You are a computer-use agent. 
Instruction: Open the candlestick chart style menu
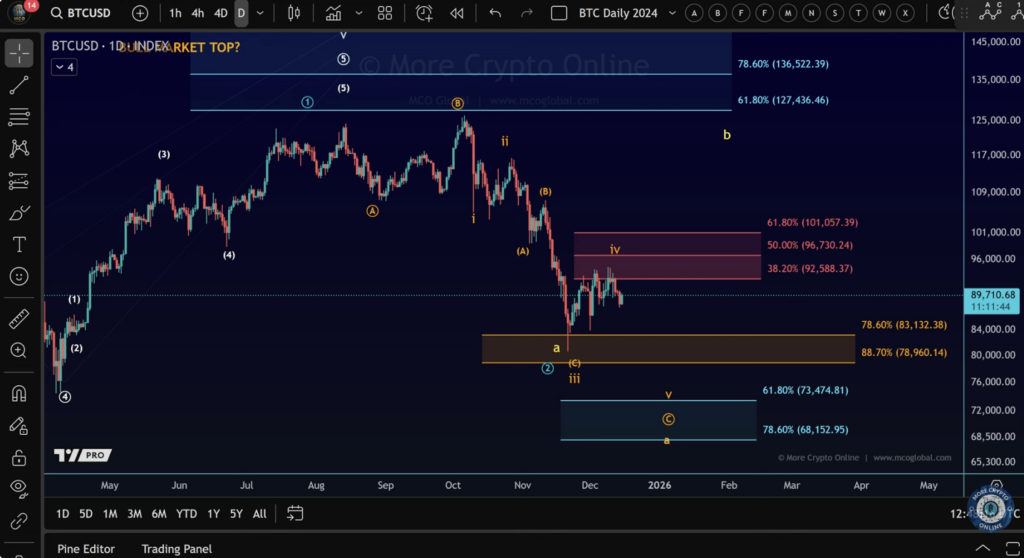[294, 13]
